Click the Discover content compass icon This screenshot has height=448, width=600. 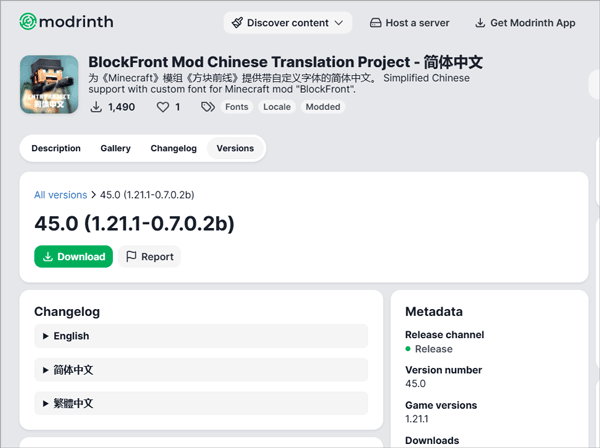coord(237,23)
